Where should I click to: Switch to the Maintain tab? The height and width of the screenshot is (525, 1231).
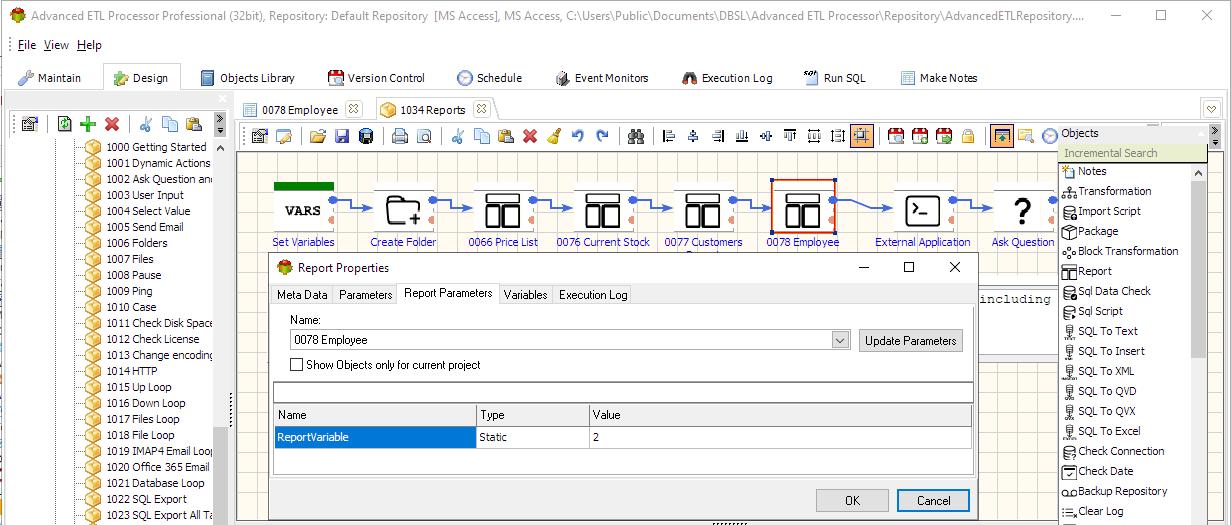point(50,78)
